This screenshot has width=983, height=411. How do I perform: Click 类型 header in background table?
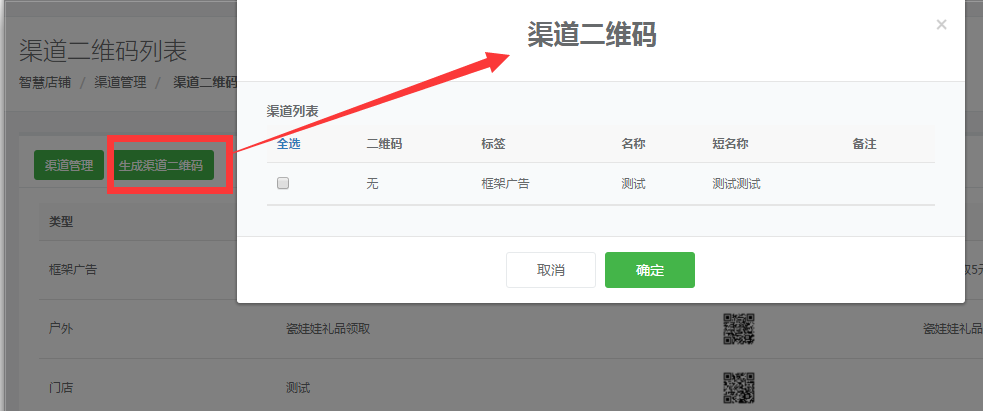click(61, 221)
